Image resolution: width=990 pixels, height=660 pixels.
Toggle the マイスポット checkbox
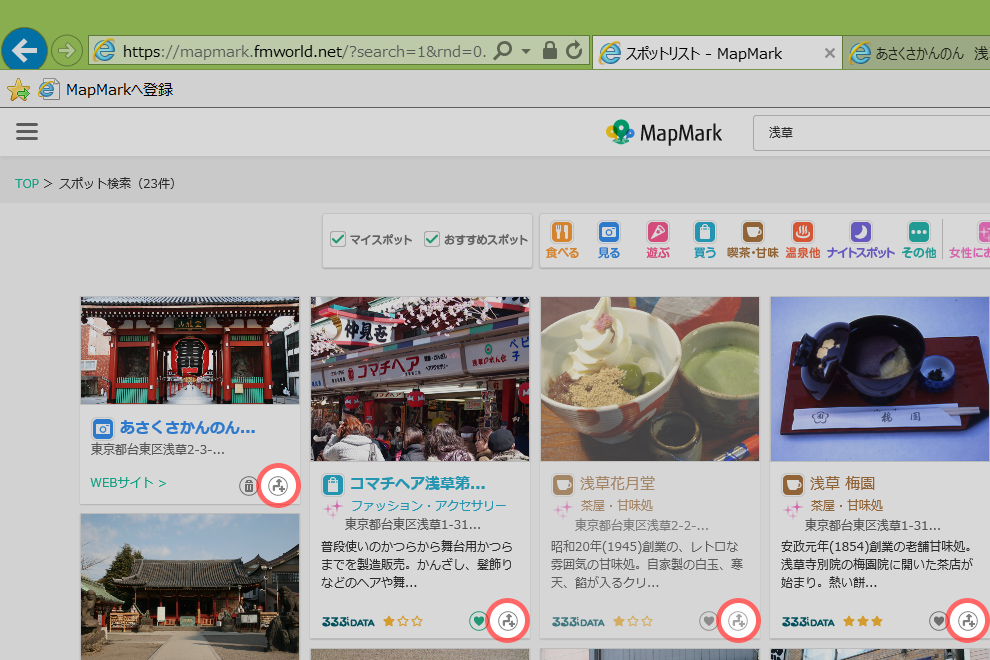pyautogui.click(x=338, y=240)
